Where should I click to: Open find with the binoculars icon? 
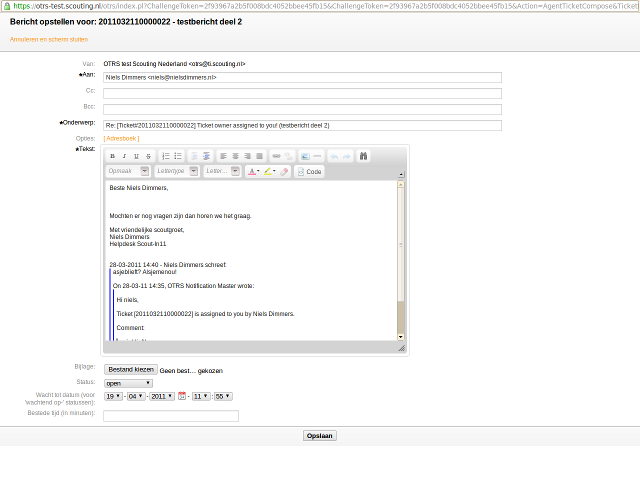363,156
